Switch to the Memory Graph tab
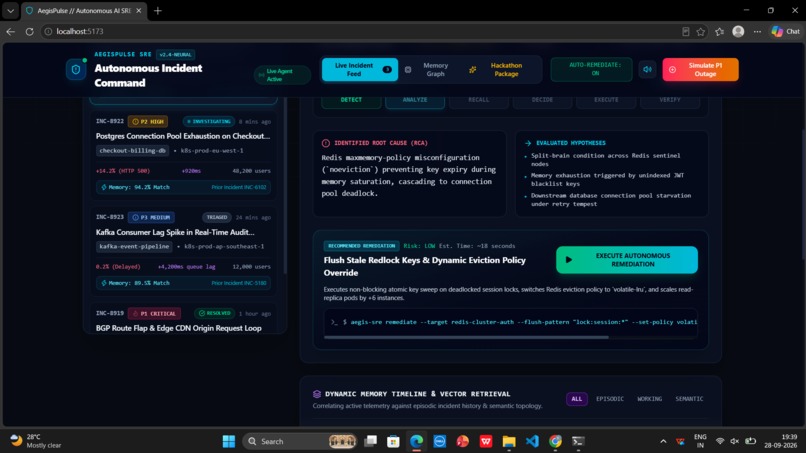The width and height of the screenshot is (806, 453). pyautogui.click(x=429, y=69)
